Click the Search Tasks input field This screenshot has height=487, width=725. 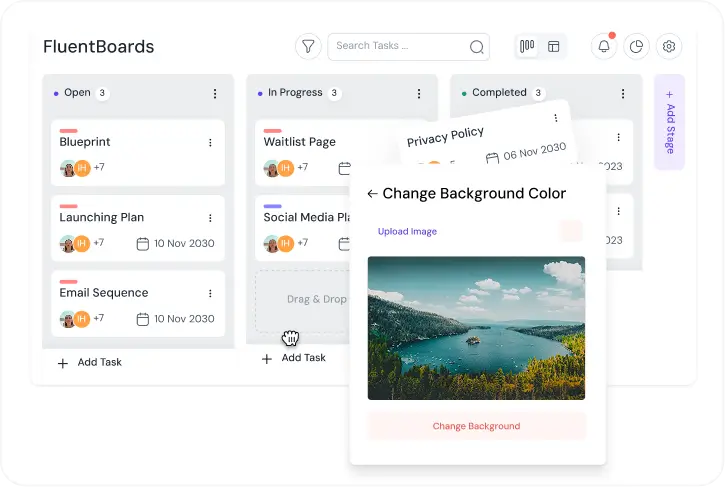point(408,46)
